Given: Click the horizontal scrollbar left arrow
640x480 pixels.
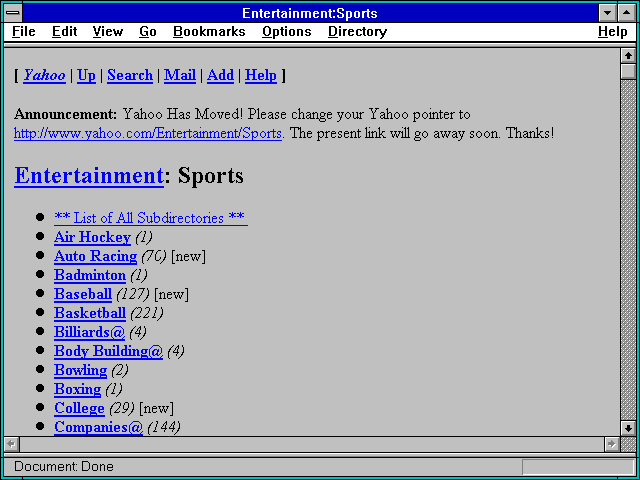Looking at the screenshot, I should tap(11, 444).
